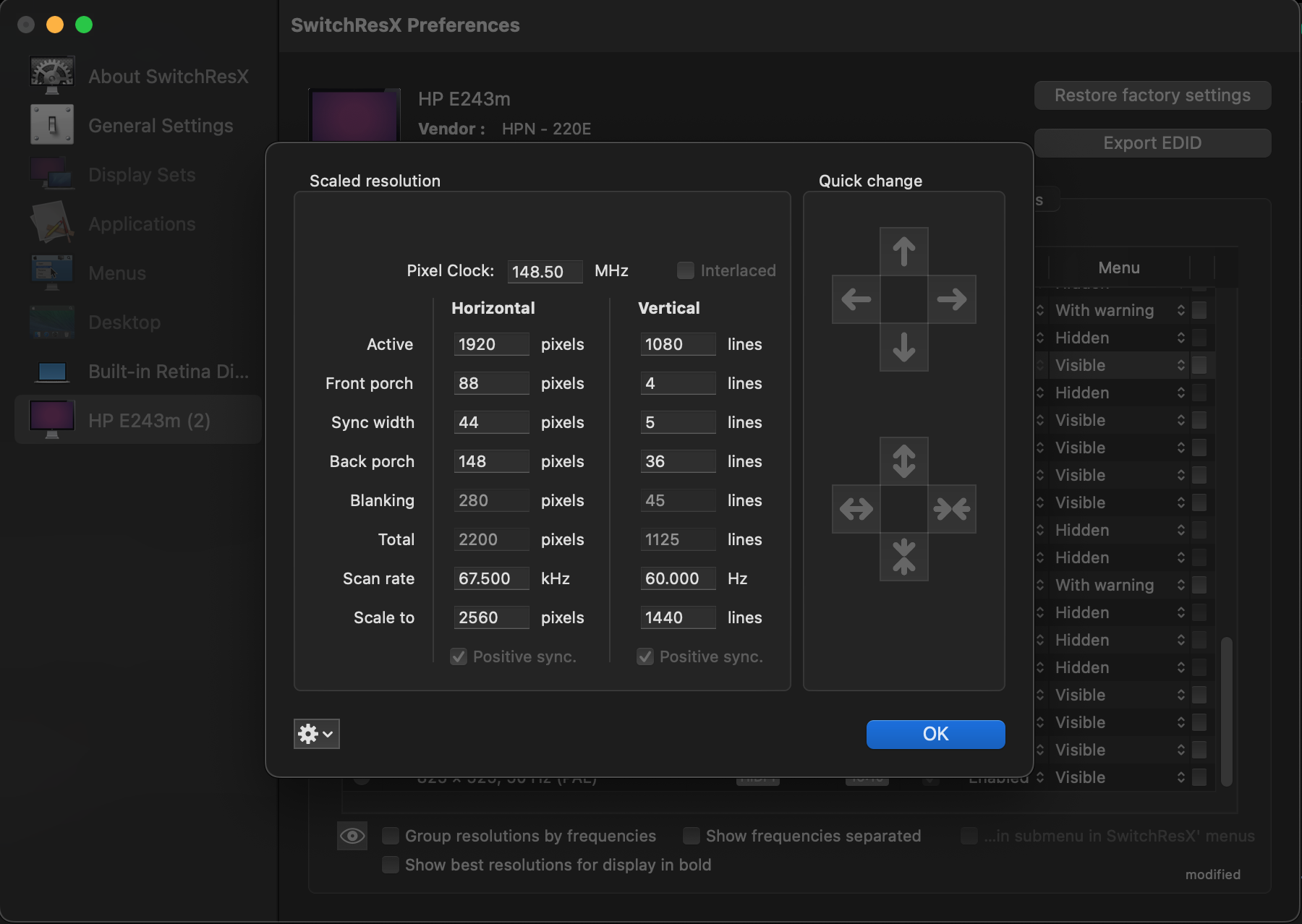Image resolution: width=1302 pixels, height=924 pixels.
Task: Select HP E243m (2) in the sidebar
Action: 138,420
